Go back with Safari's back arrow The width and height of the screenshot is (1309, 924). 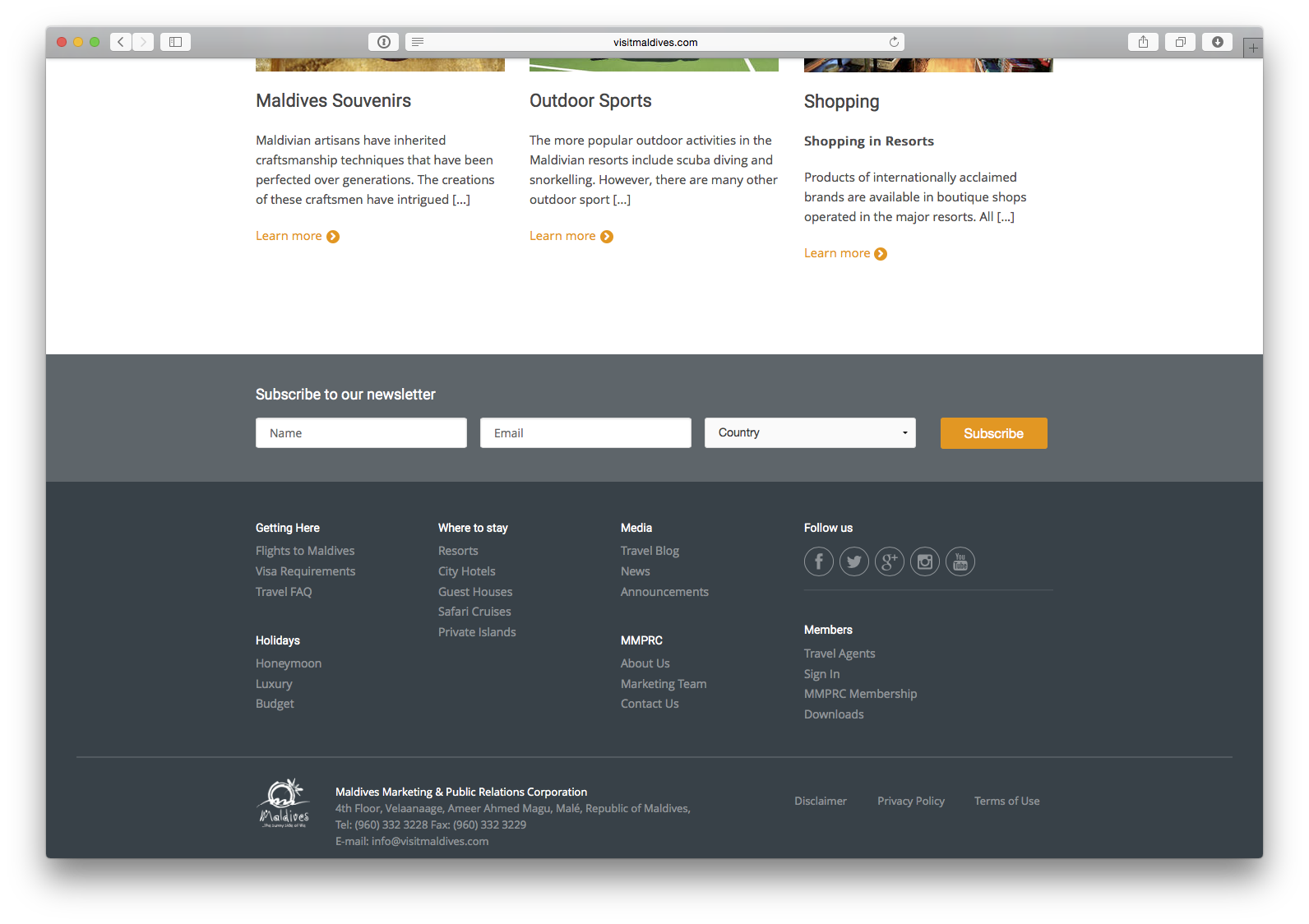tap(121, 42)
